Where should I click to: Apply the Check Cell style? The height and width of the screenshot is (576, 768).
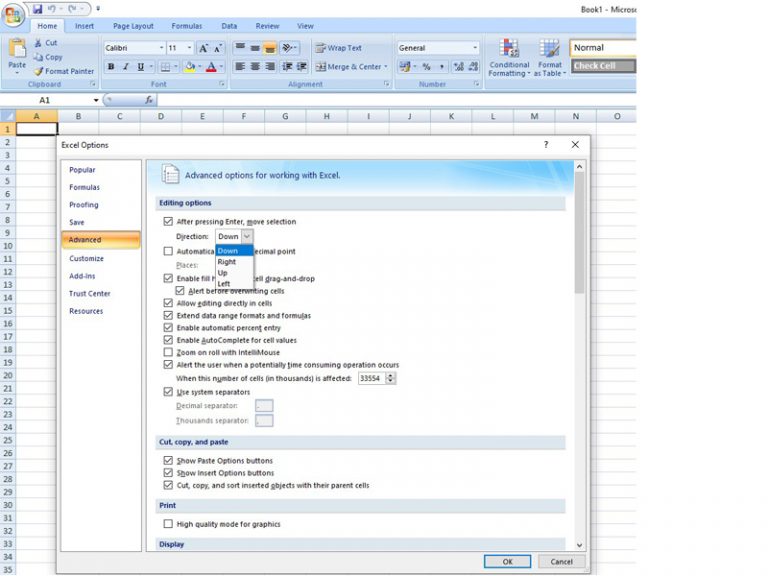pos(602,66)
